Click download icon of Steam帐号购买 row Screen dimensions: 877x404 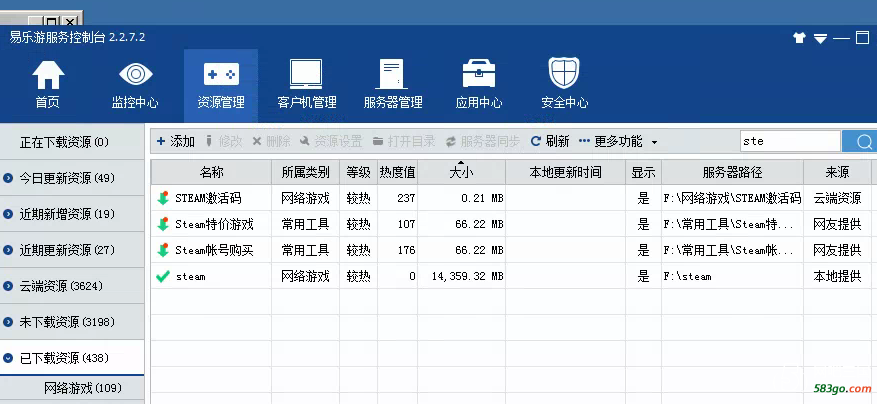tap(163, 250)
